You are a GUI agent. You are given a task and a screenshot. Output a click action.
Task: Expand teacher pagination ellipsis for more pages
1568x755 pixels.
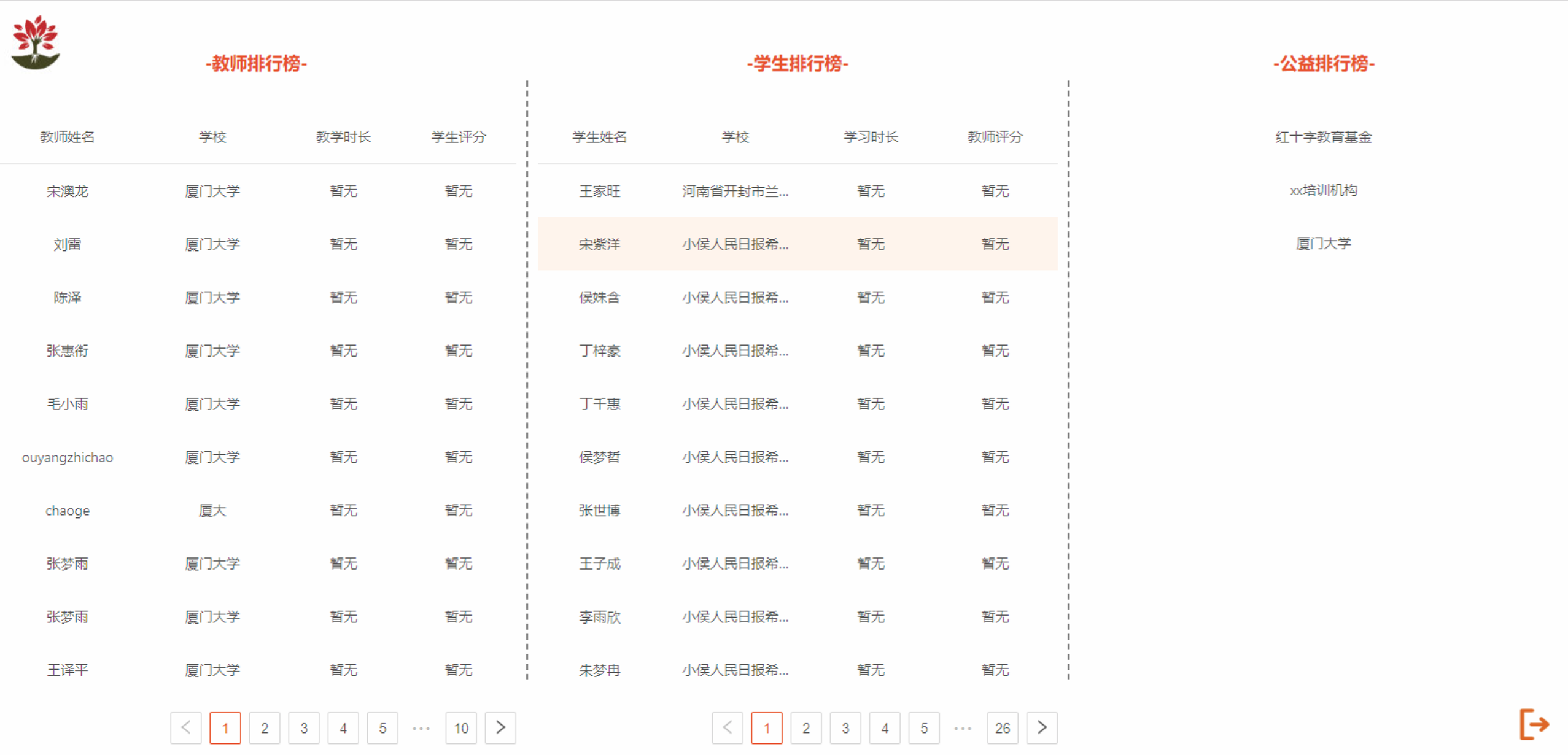tap(421, 728)
